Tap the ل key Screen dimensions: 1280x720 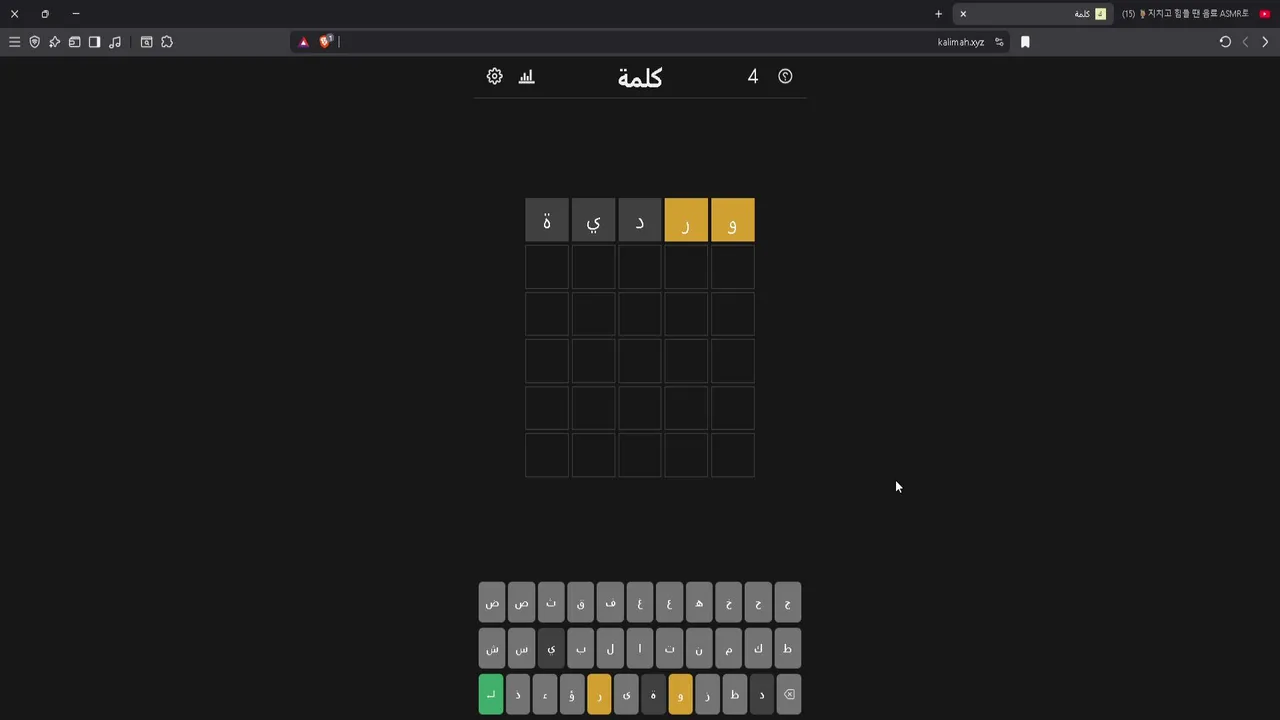(610, 649)
